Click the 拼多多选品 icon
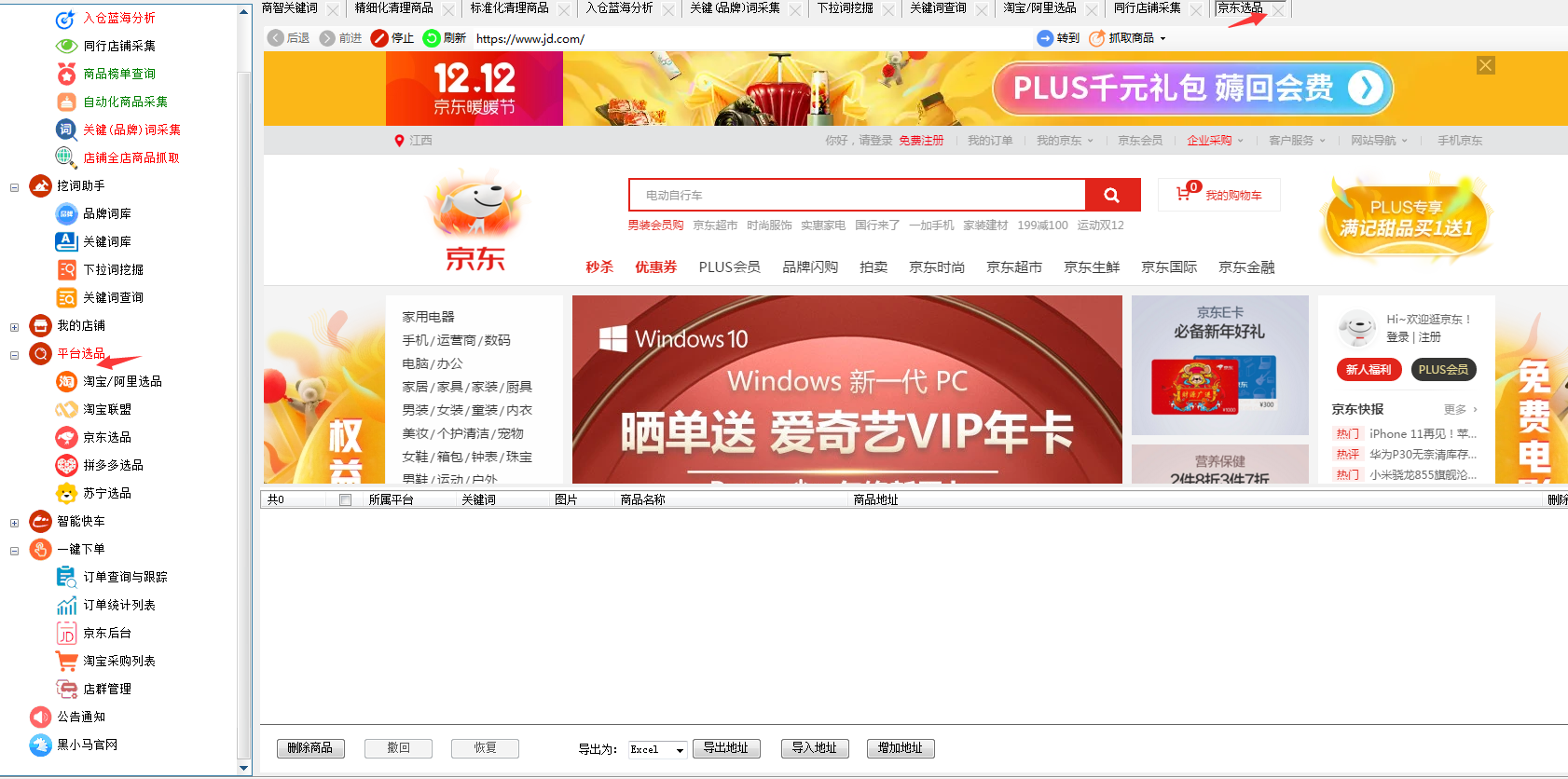The image size is (1568, 779). click(x=66, y=465)
